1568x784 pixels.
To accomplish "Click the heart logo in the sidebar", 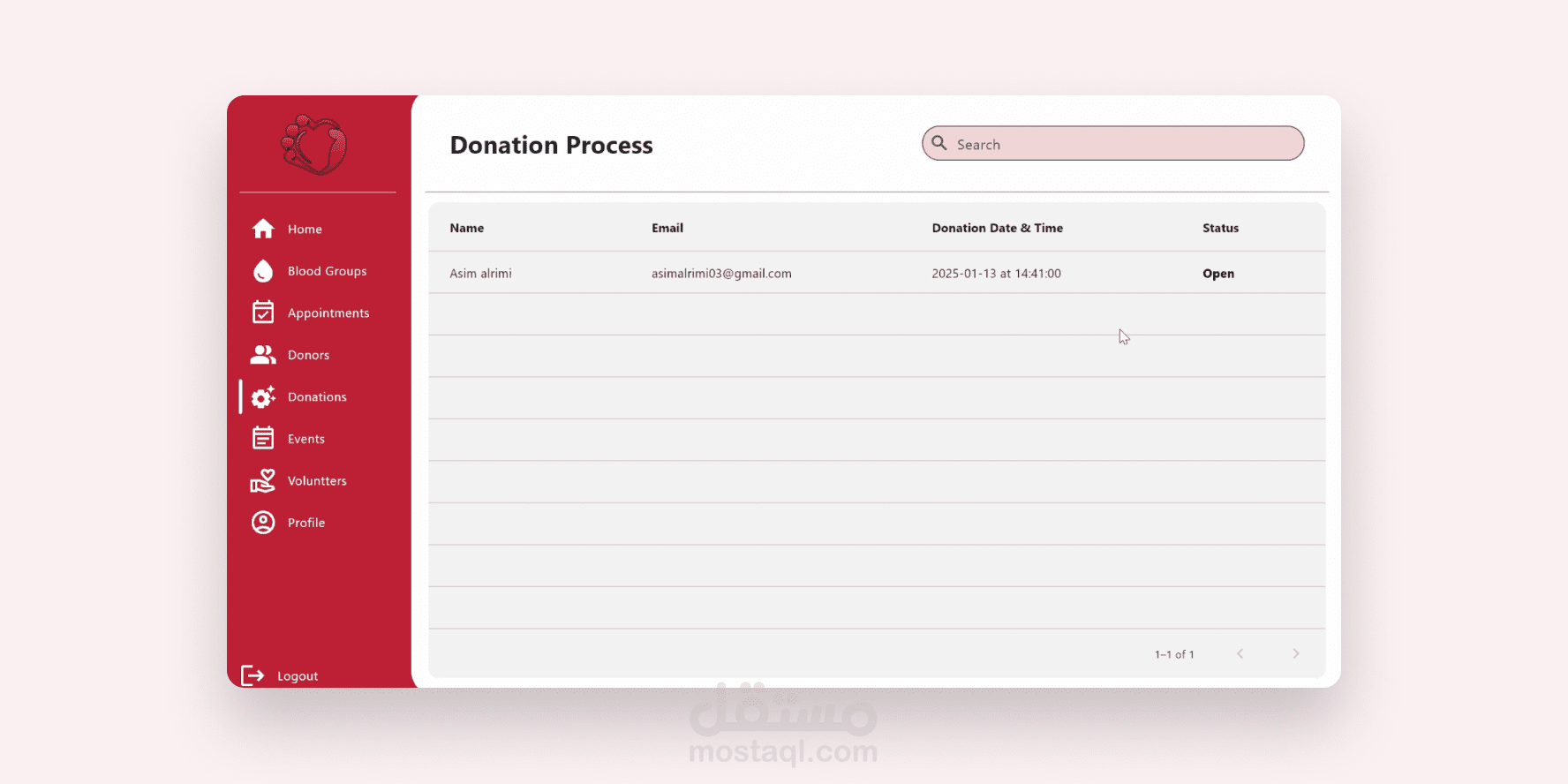I will click(x=314, y=145).
